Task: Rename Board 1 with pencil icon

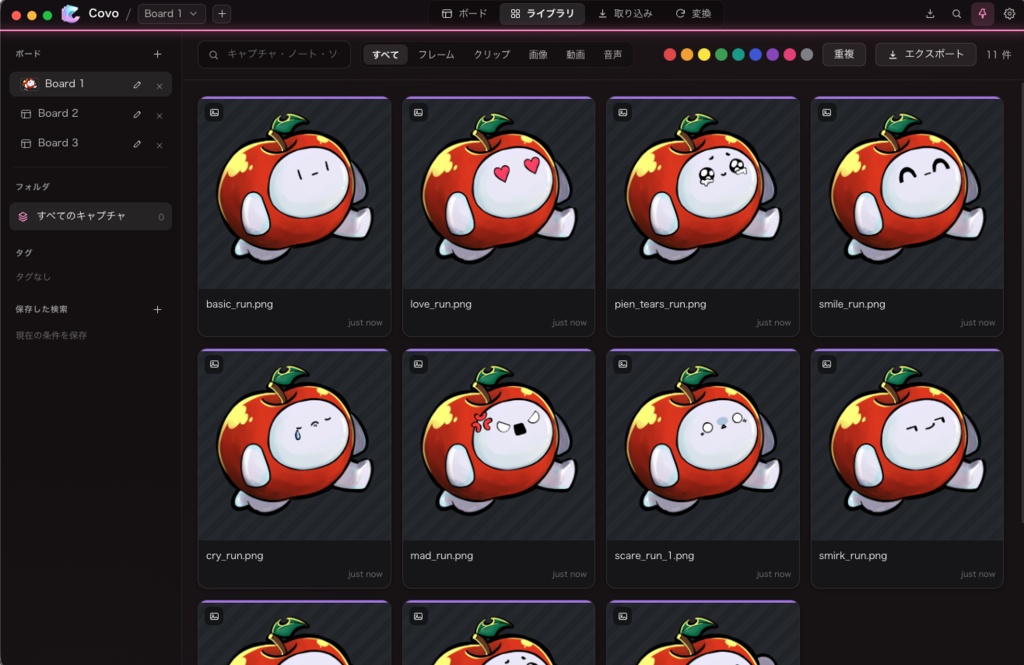Action: [x=137, y=85]
